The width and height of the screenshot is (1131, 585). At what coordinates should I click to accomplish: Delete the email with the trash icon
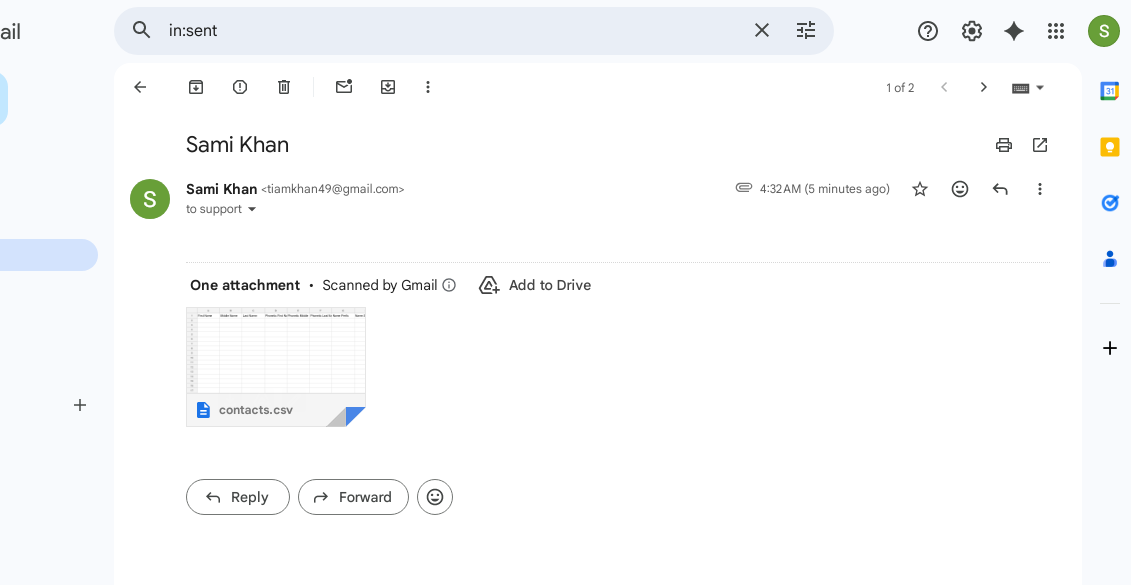[284, 87]
